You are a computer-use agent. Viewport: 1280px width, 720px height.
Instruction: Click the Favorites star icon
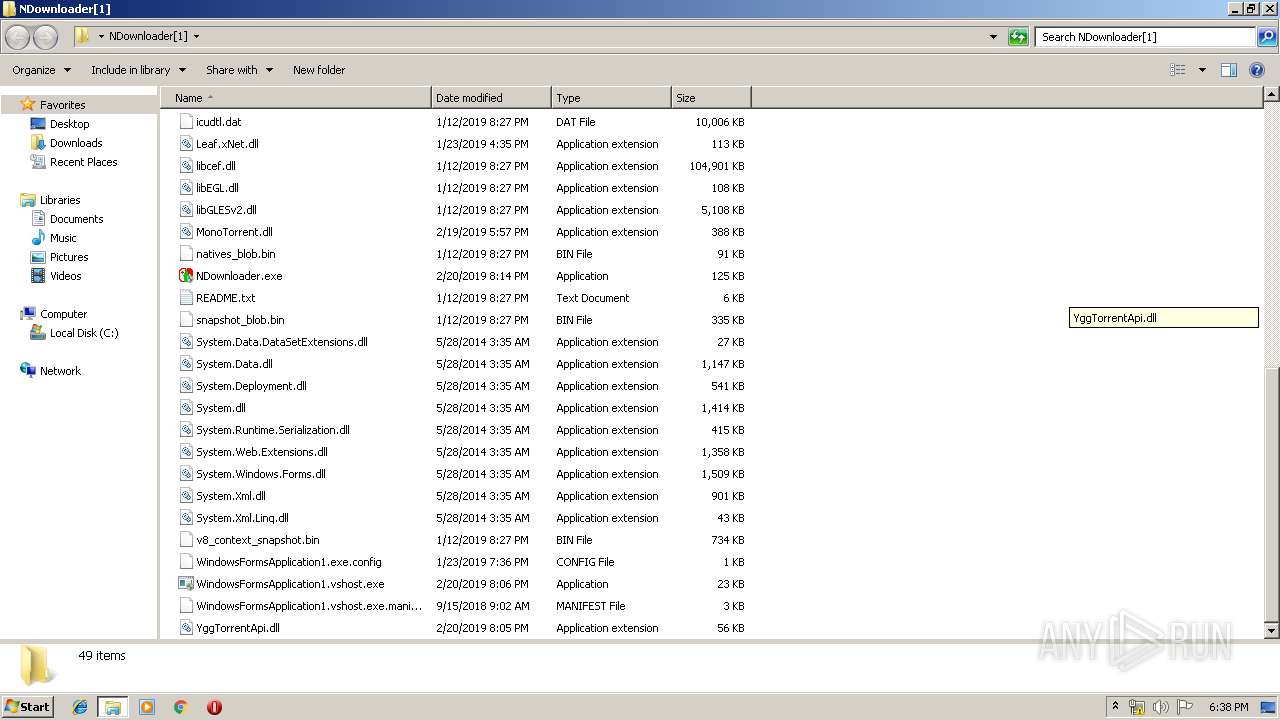(x=28, y=104)
